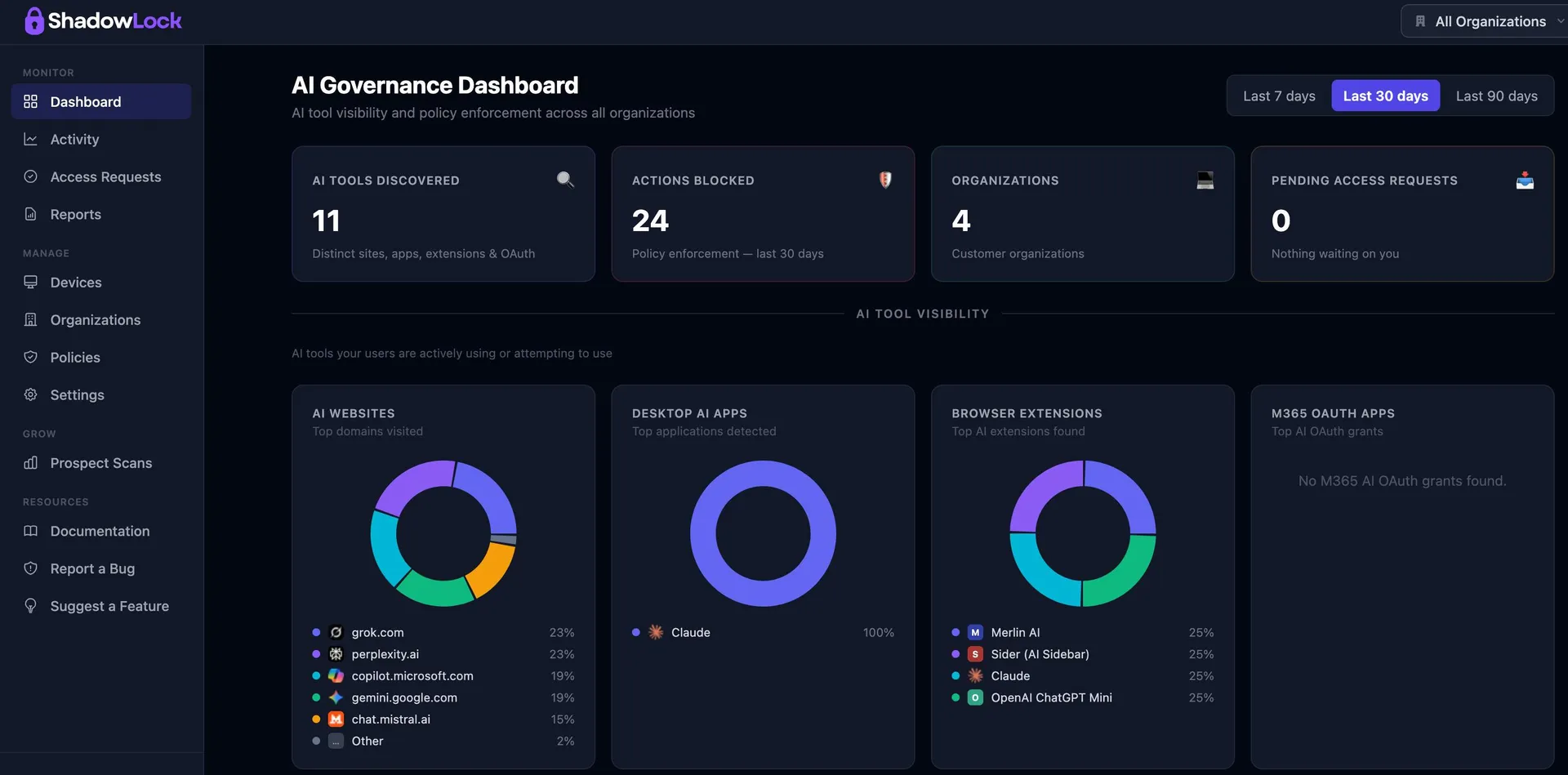
Task: Open the All Organizations dropdown
Action: point(1485,21)
